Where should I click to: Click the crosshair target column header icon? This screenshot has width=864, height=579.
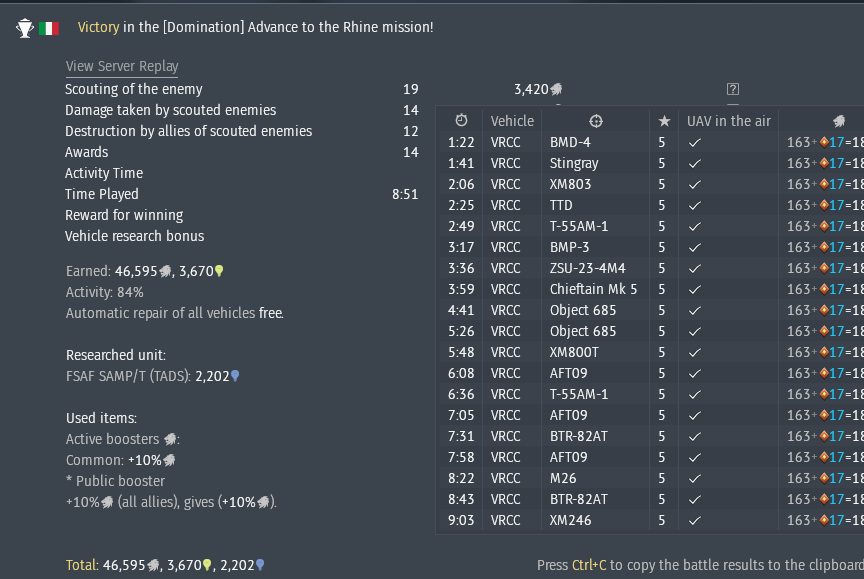596,121
